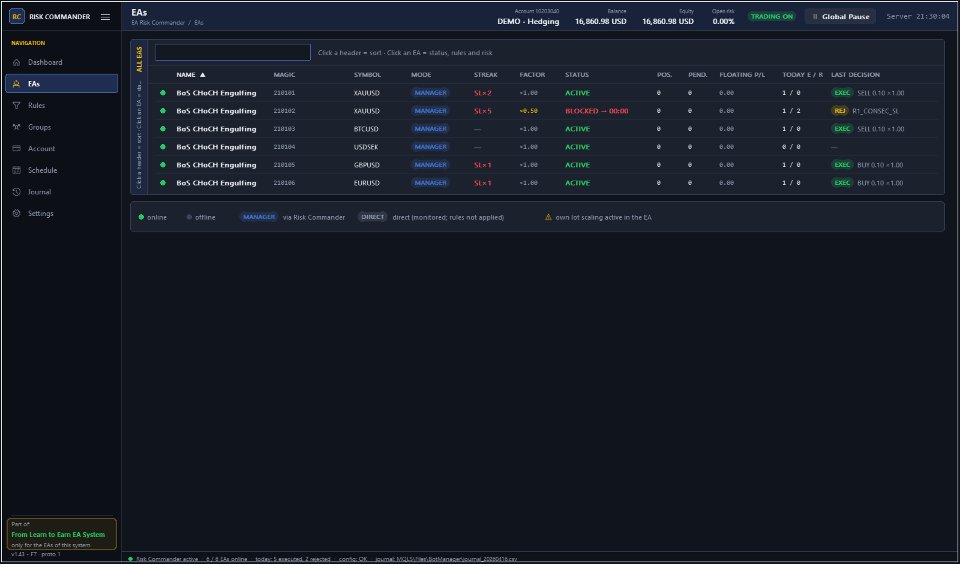Click the RC Risk Commander logo
This screenshot has height=564, width=960.
coord(17,17)
